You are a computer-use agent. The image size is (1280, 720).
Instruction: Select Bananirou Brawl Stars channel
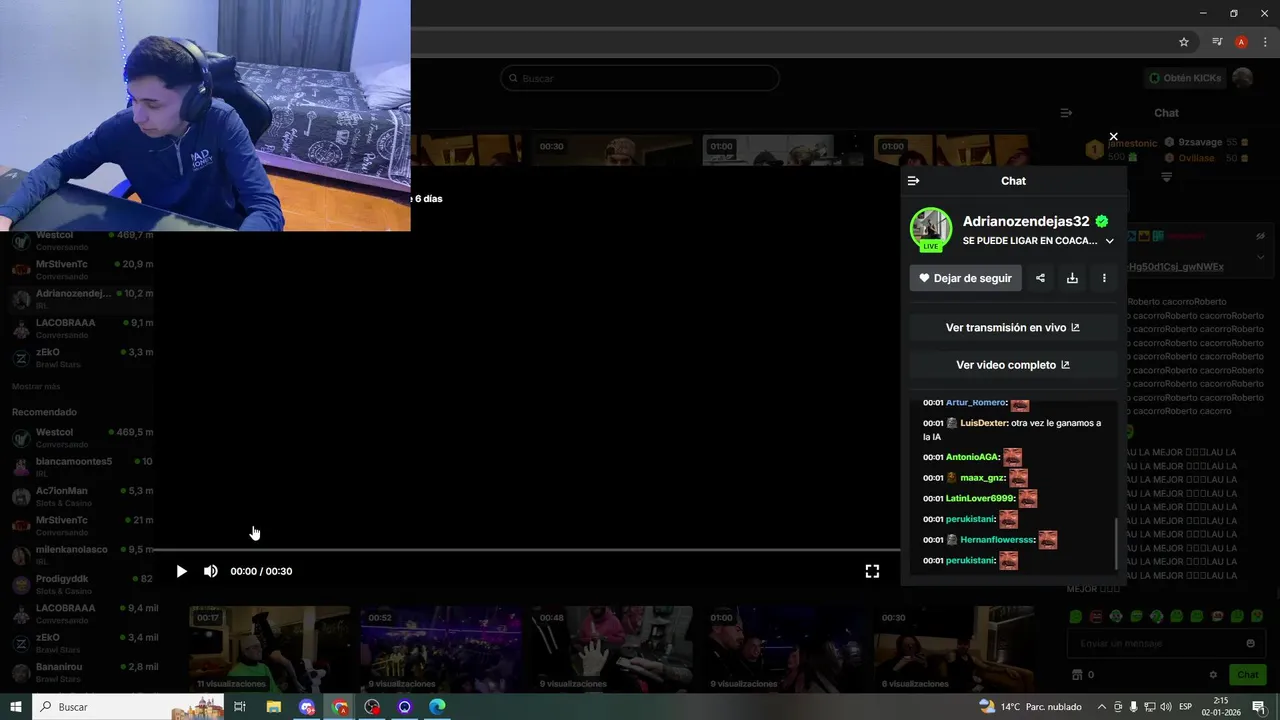[82, 672]
